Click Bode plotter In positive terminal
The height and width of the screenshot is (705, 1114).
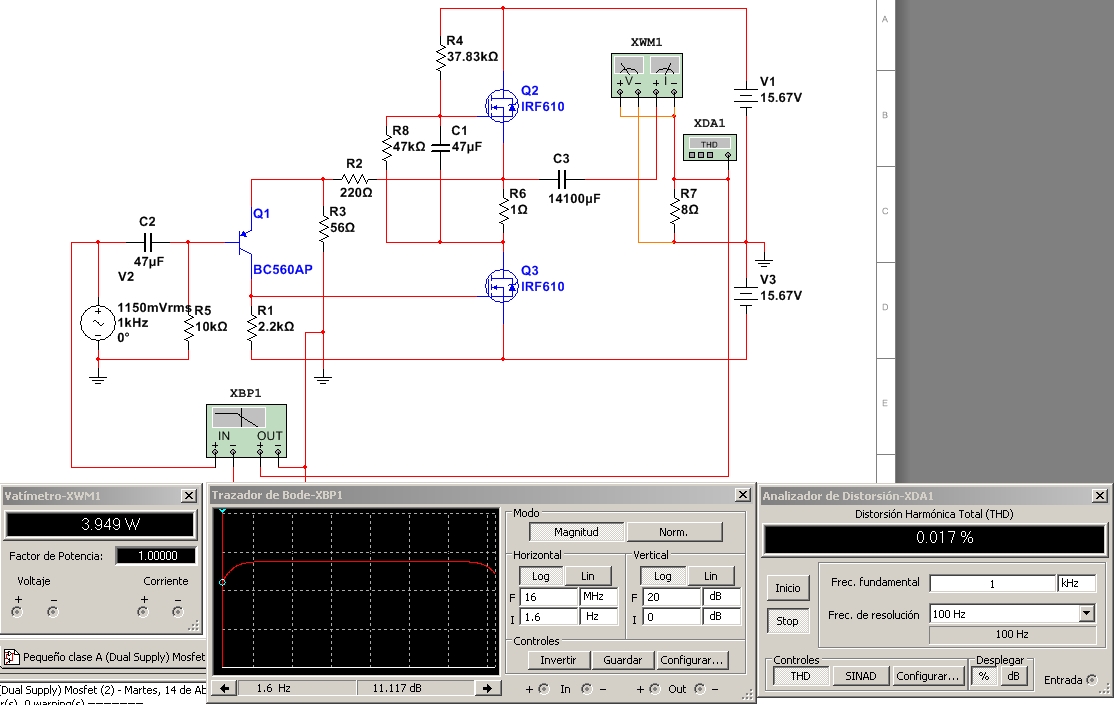click(x=544, y=689)
